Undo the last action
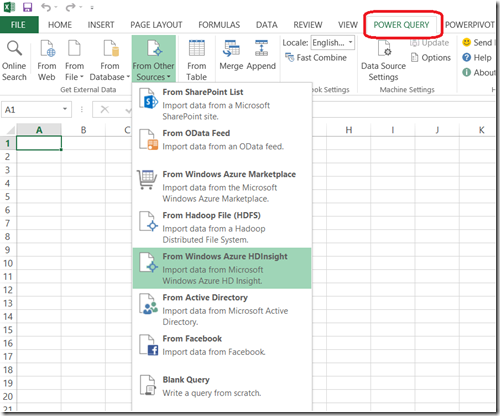The width and height of the screenshot is (500, 416). (46, 7)
